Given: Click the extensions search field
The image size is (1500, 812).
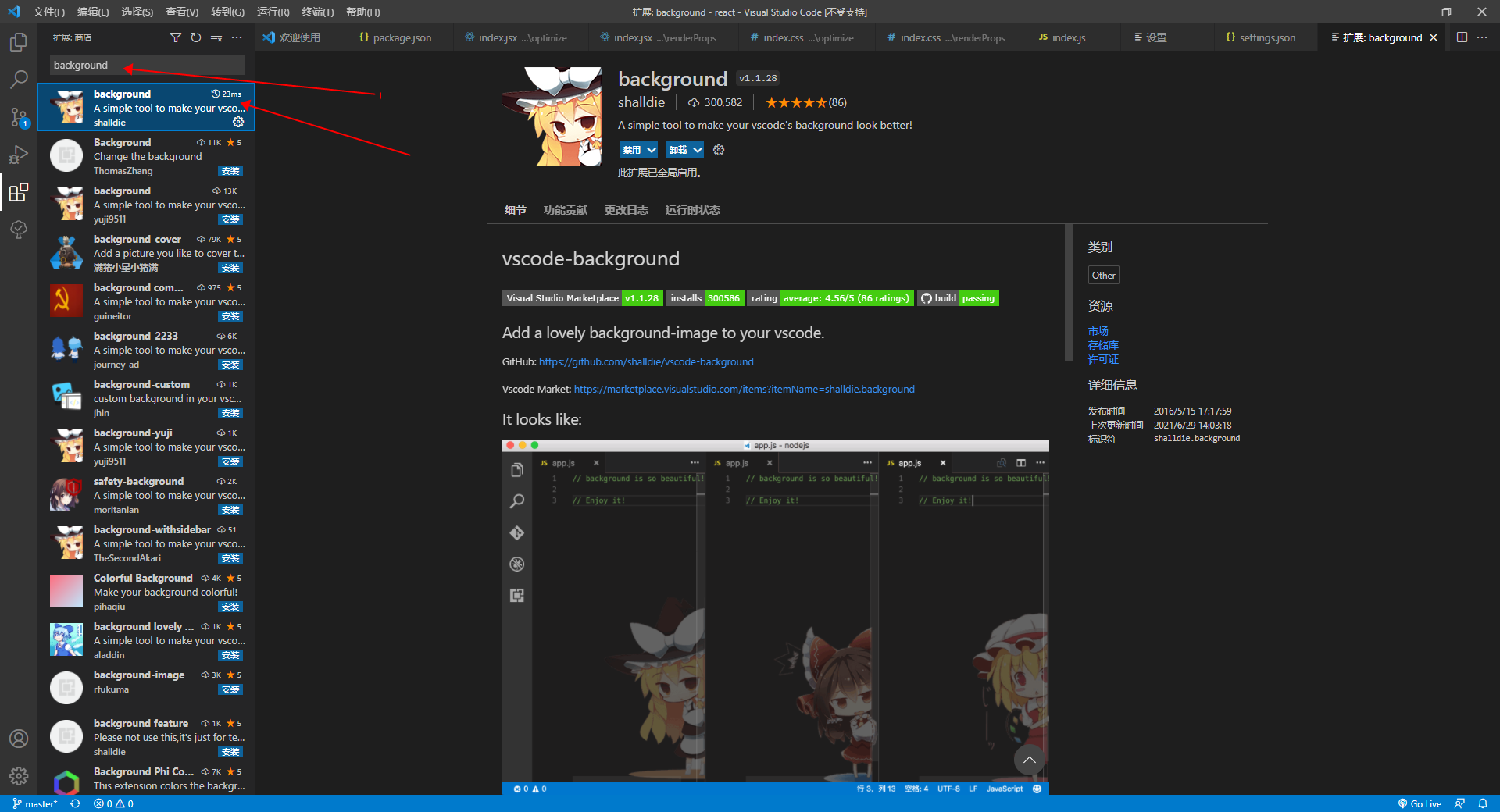Looking at the screenshot, I should (x=148, y=65).
